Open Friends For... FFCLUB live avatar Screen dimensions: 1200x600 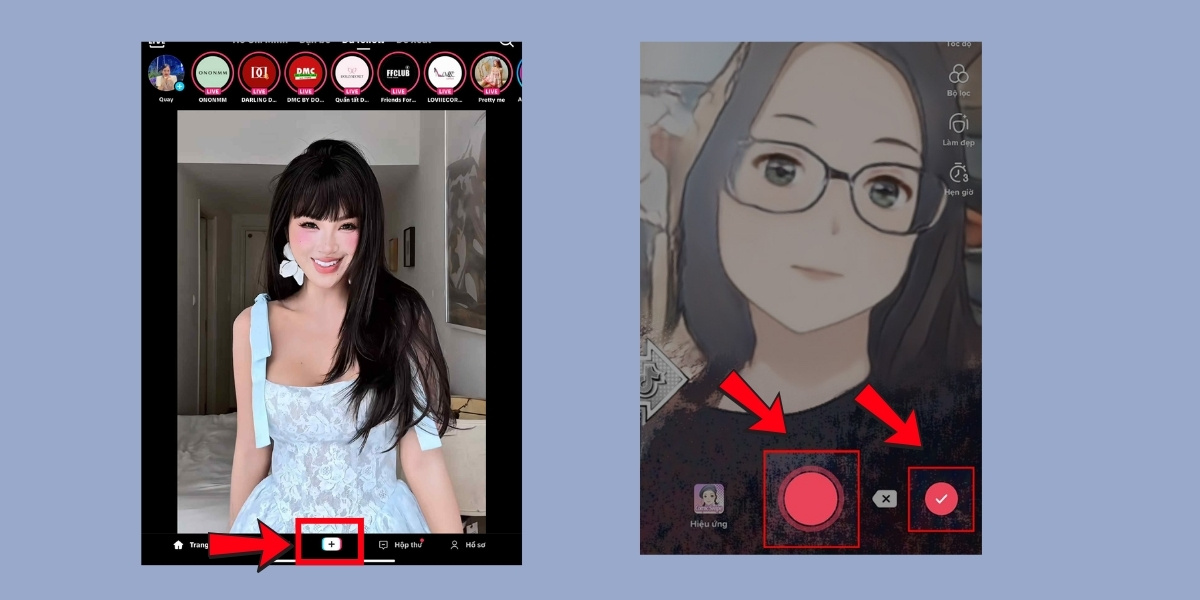pos(398,73)
